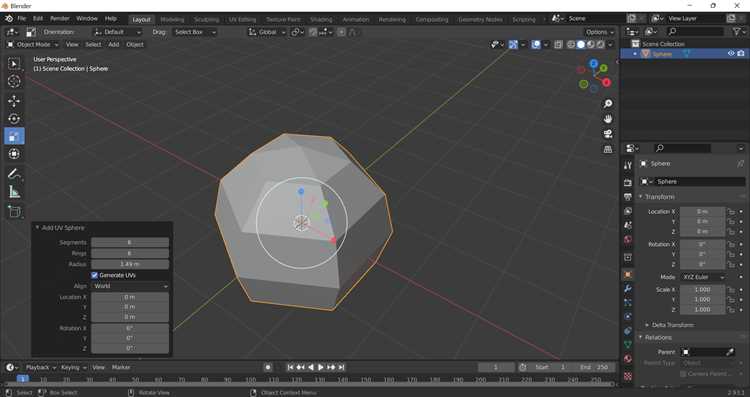Select the Annotate tool
The image size is (750, 397).
[x=14, y=174]
